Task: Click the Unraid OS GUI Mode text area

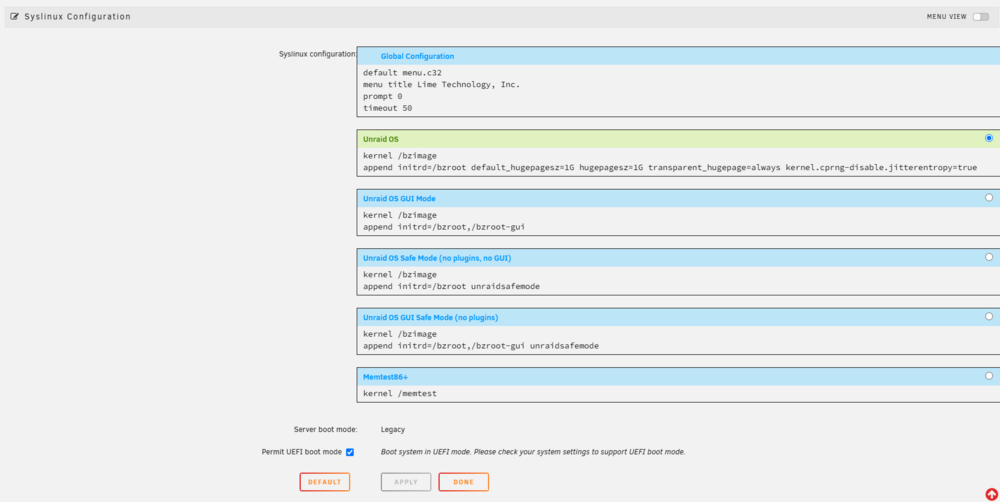Action: coord(679,221)
